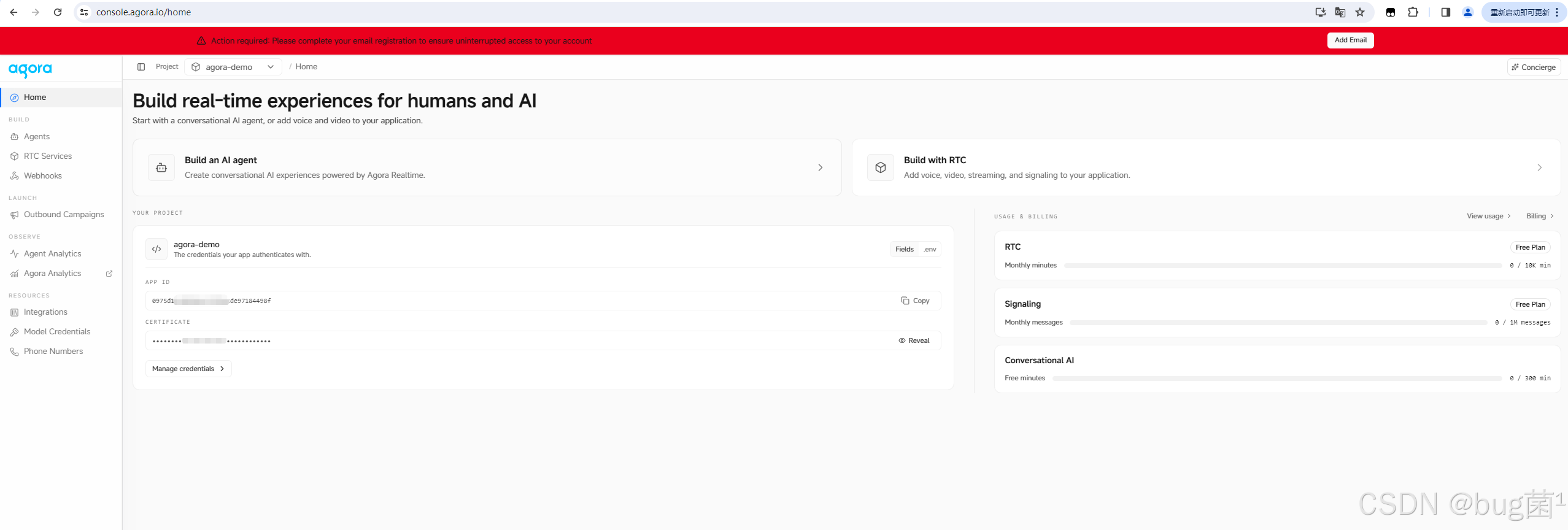Click the Home breadcrumb
Viewport: 1568px width, 530px height.
click(x=306, y=67)
